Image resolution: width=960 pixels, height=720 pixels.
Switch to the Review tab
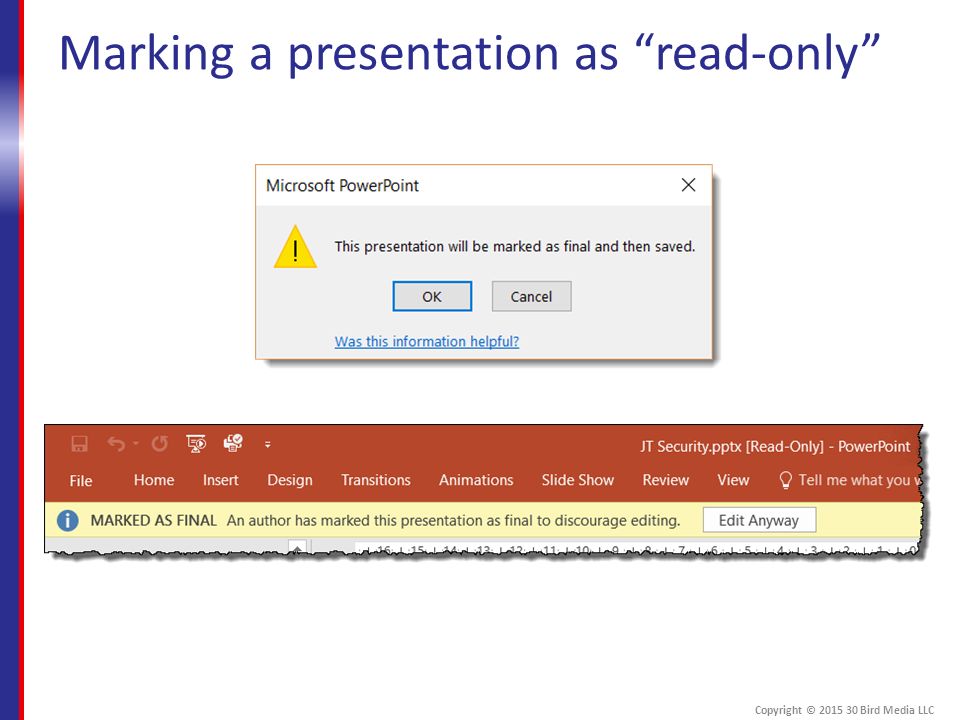point(666,480)
